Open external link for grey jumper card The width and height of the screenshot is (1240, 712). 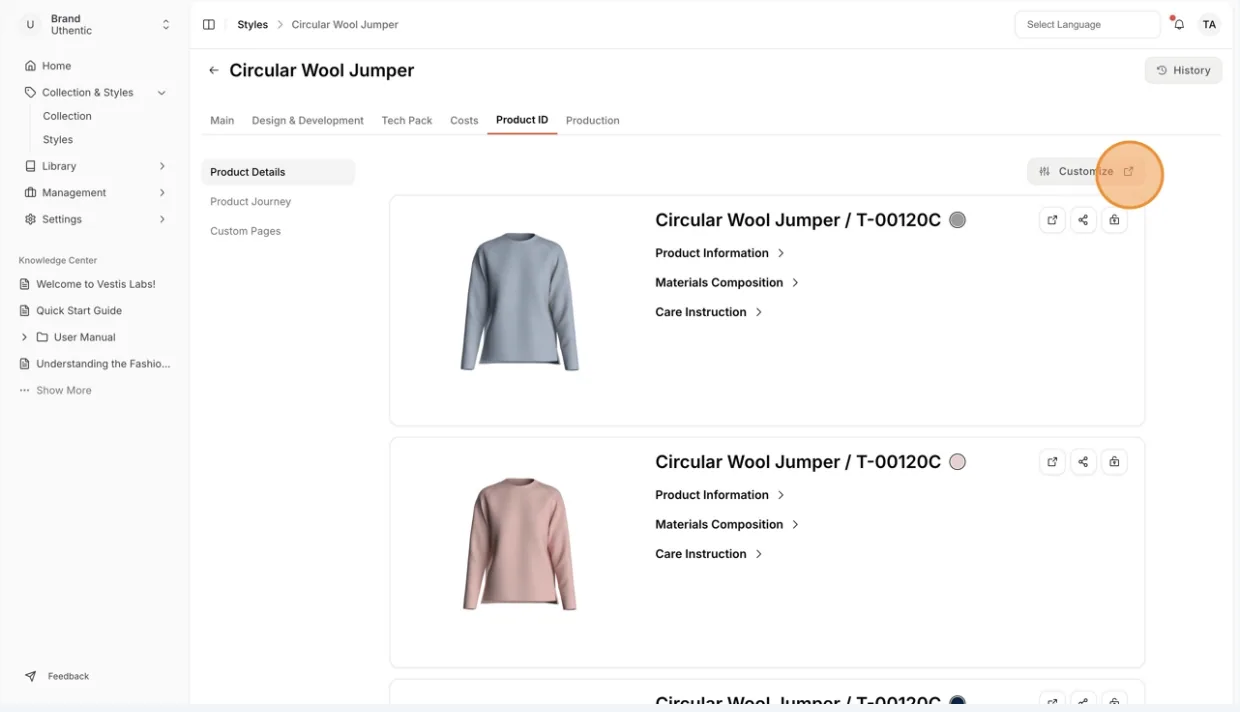click(x=1052, y=220)
